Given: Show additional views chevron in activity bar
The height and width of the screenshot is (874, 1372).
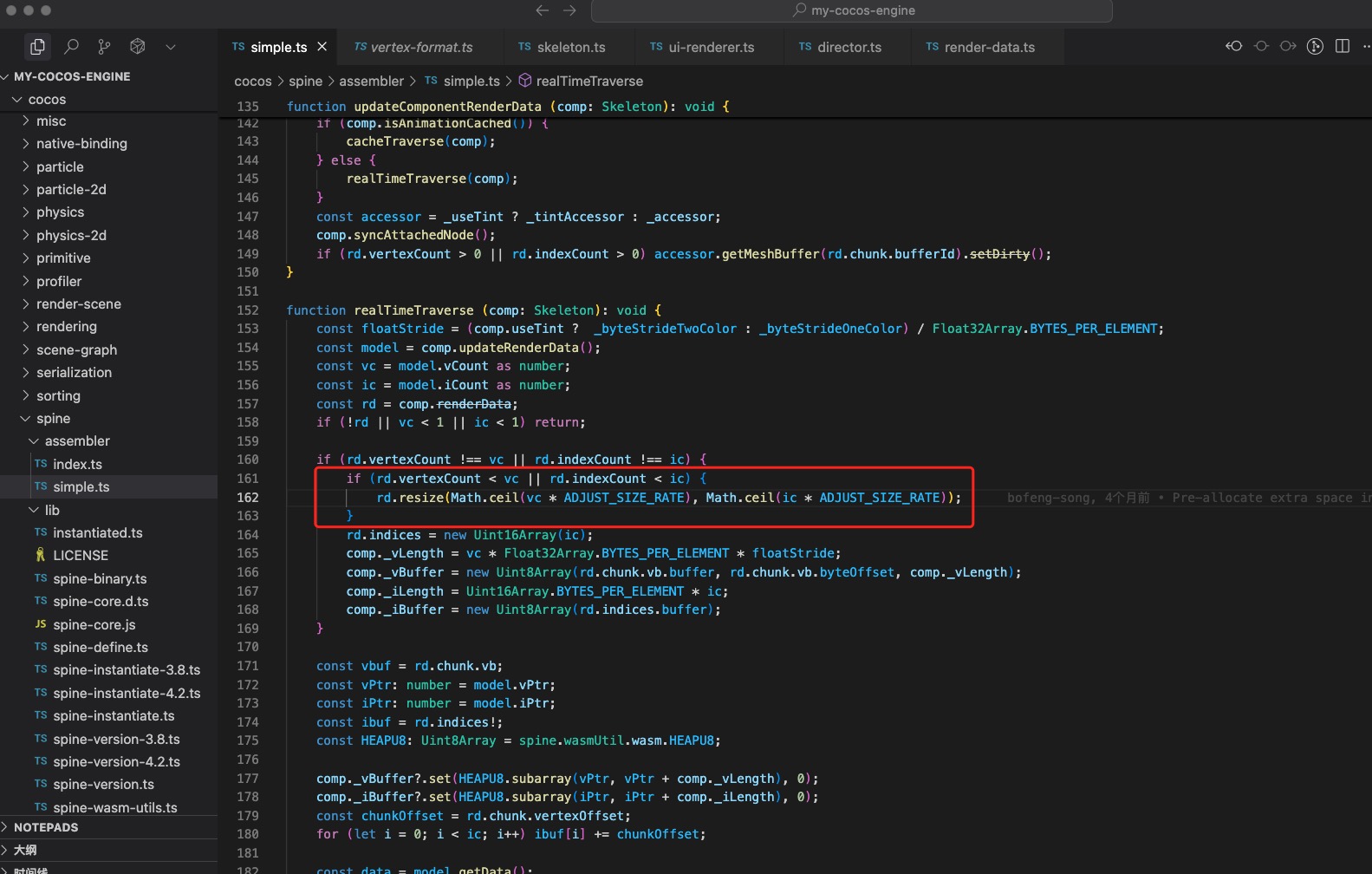Looking at the screenshot, I should point(171,47).
